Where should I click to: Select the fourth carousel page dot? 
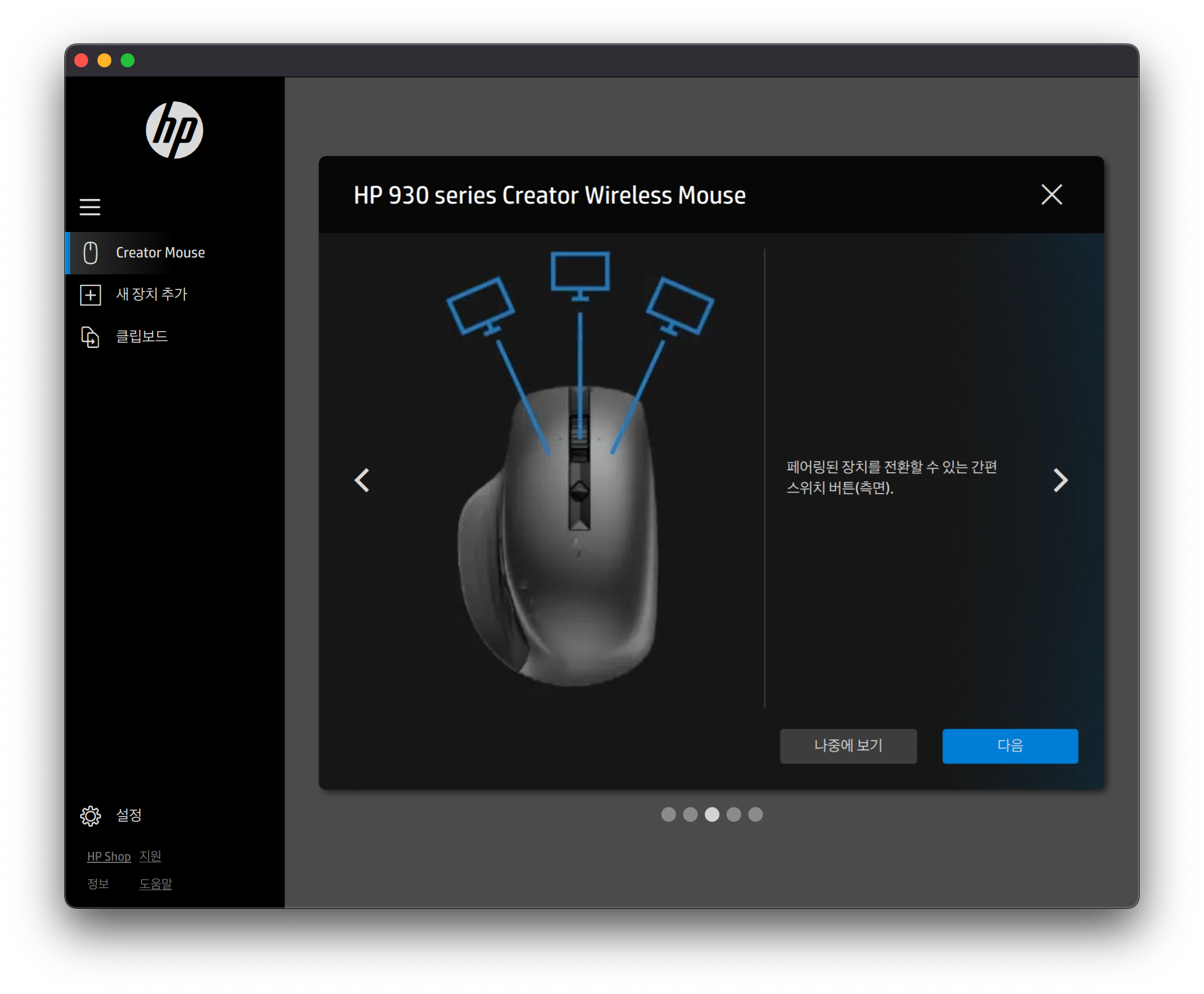point(734,815)
